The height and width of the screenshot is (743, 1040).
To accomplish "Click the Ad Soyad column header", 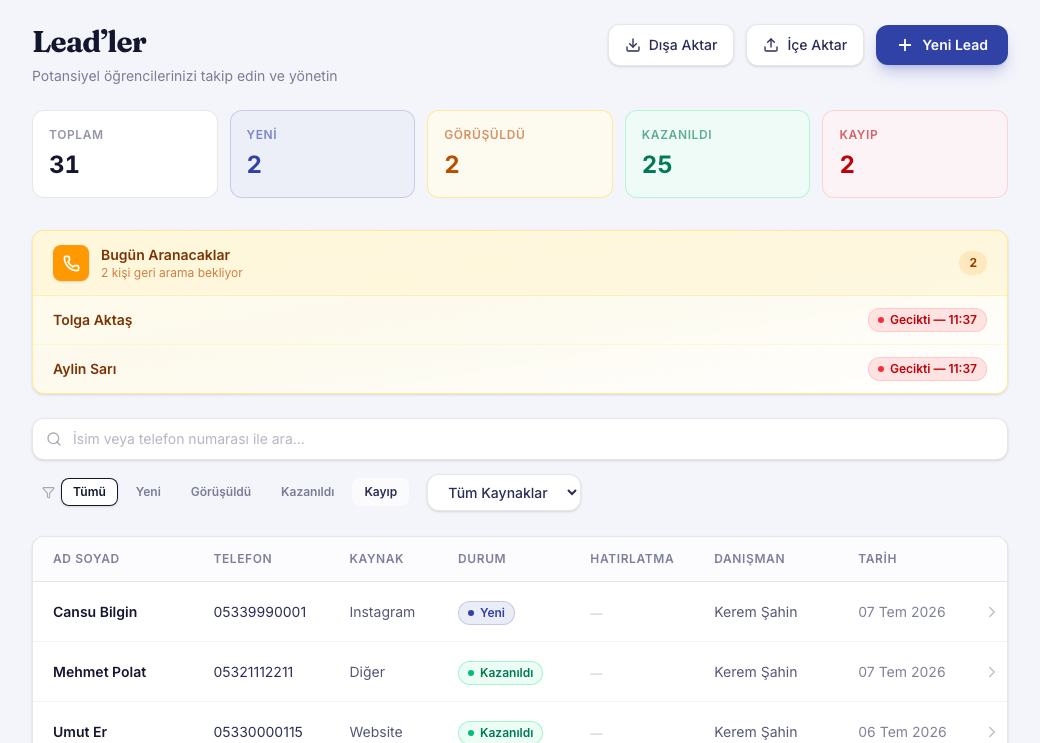I will pyautogui.click(x=86, y=559).
